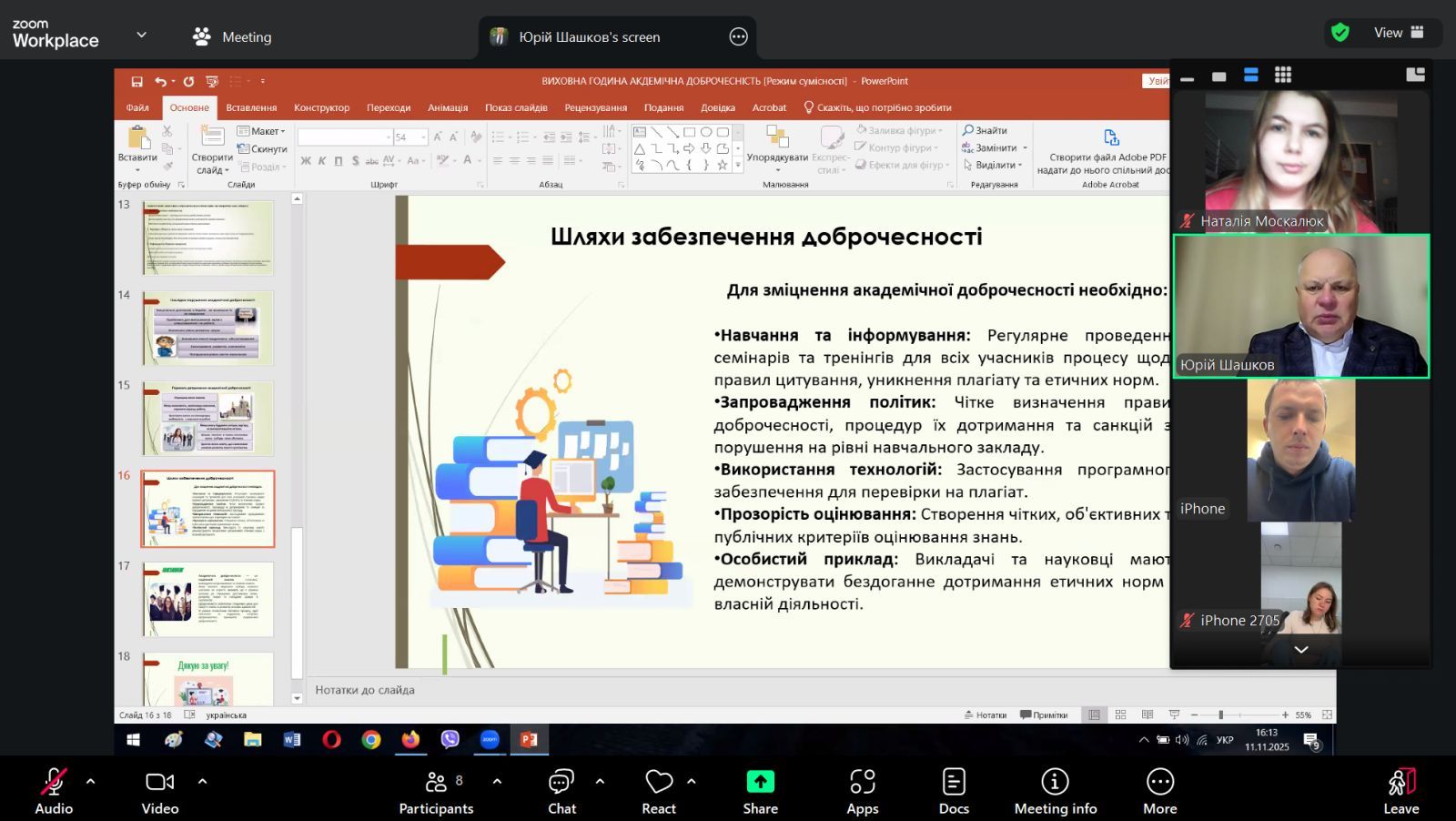Viewport: 1456px width, 821px height.
Task: Expand more video tiles with down chevron
Action: [x=1300, y=650]
